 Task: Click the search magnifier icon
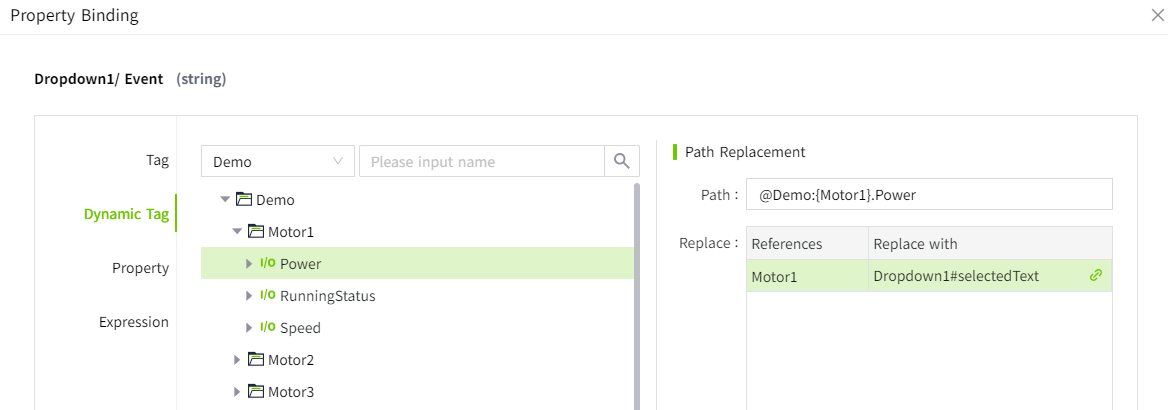coord(622,161)
